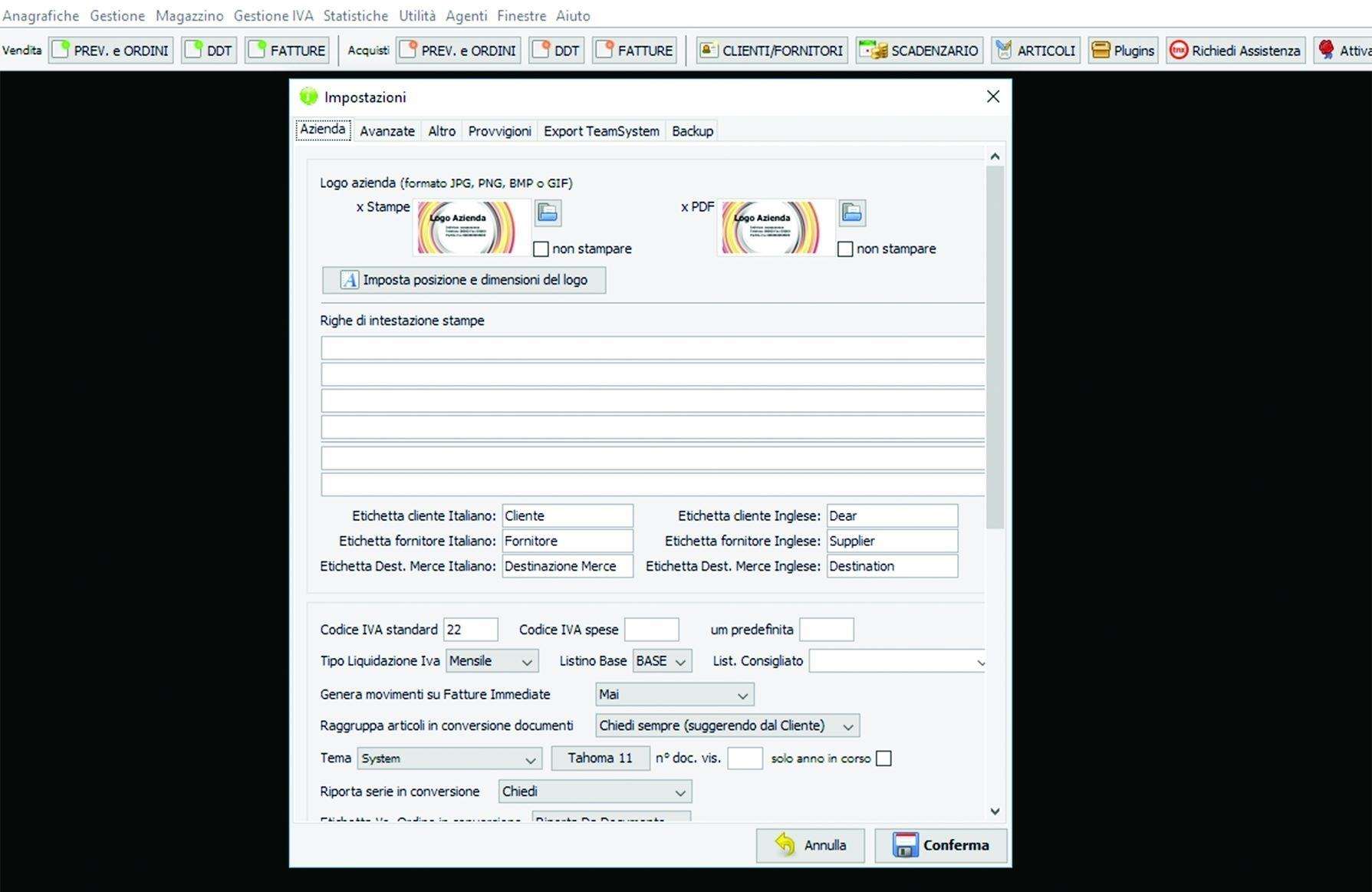
Task: Switch to the Avanzate tab
Action: 387,131
